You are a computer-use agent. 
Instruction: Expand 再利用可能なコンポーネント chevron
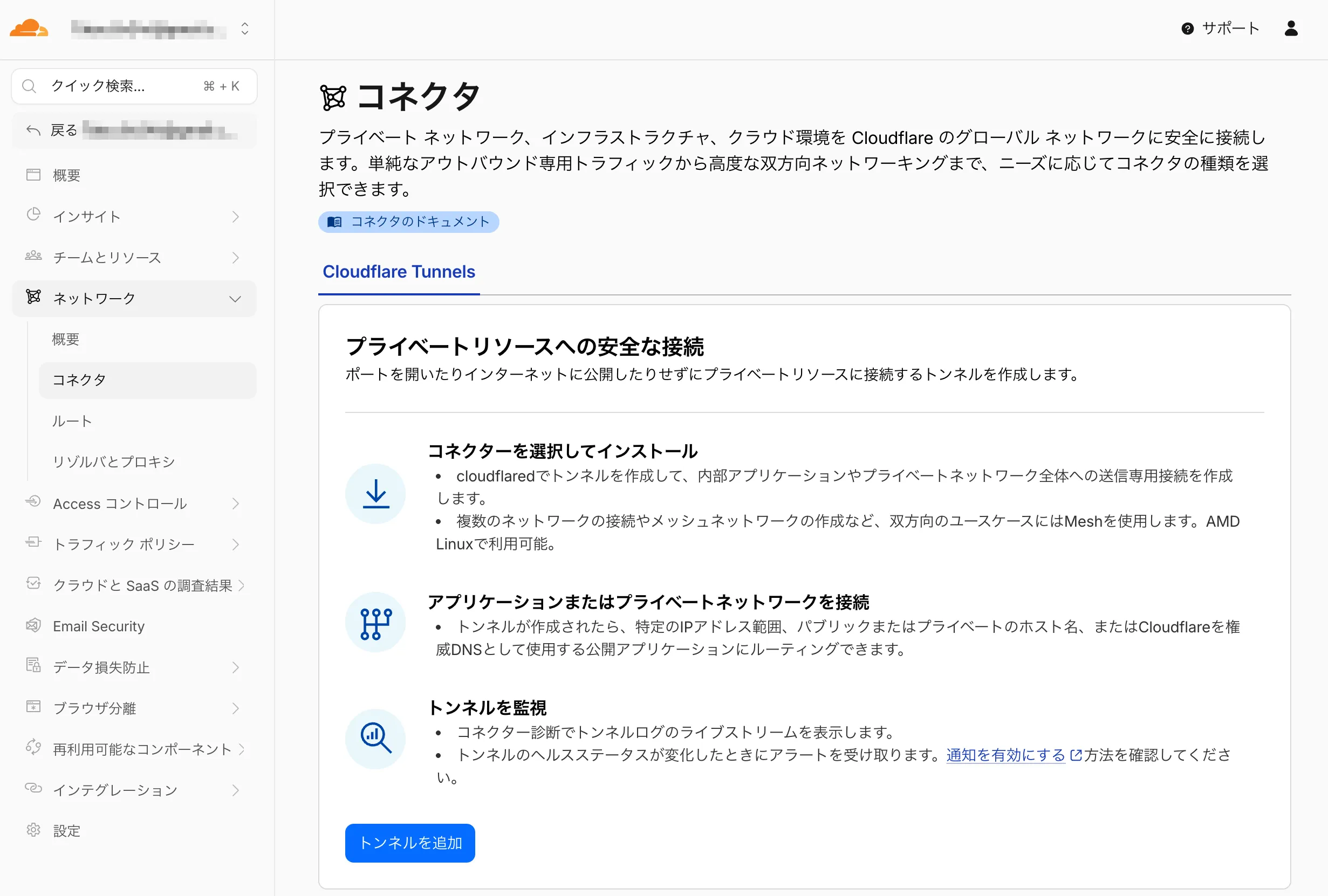242,749
